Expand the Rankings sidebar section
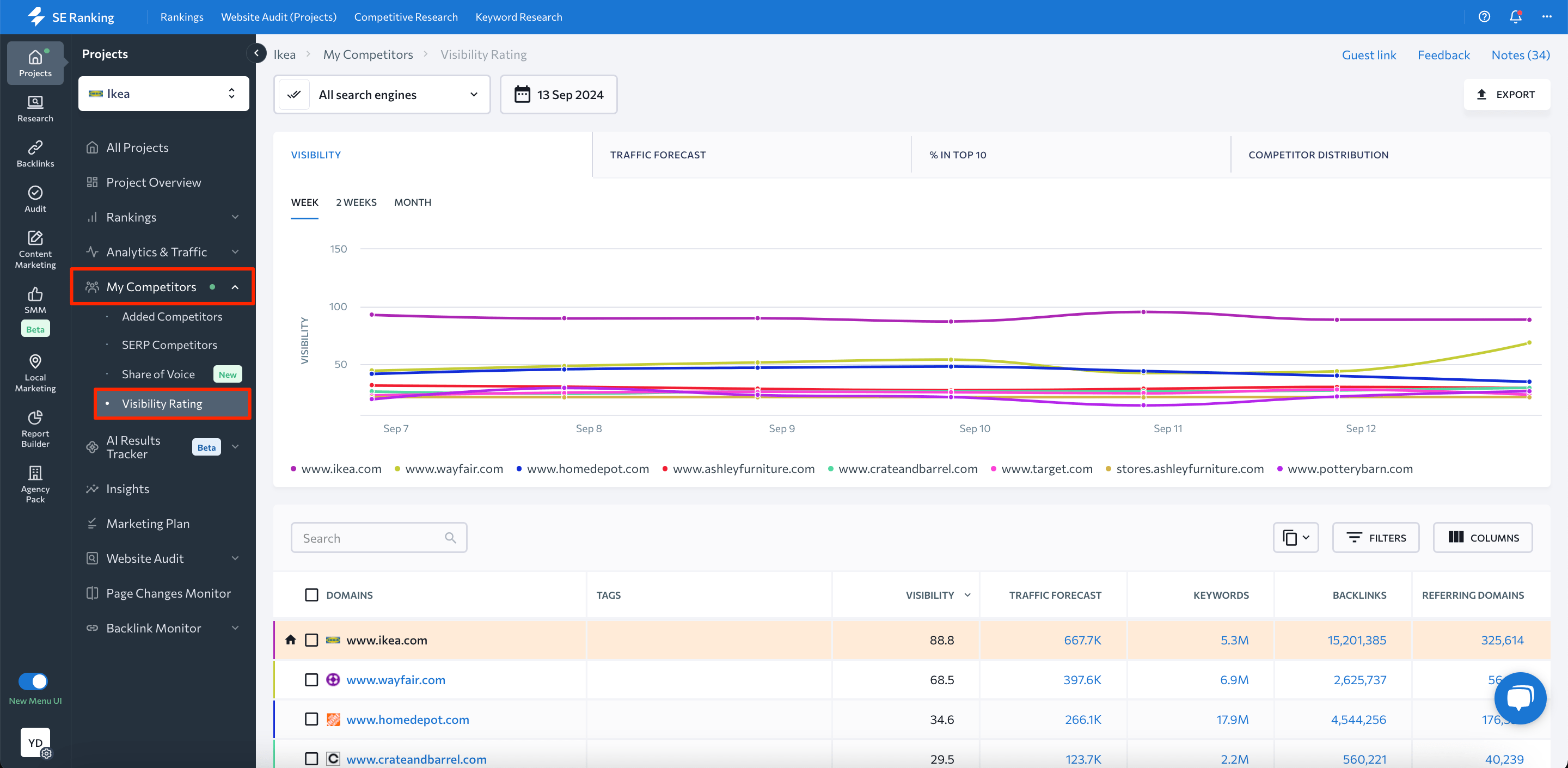This screenshot has height=768, width=1568. 235,217
